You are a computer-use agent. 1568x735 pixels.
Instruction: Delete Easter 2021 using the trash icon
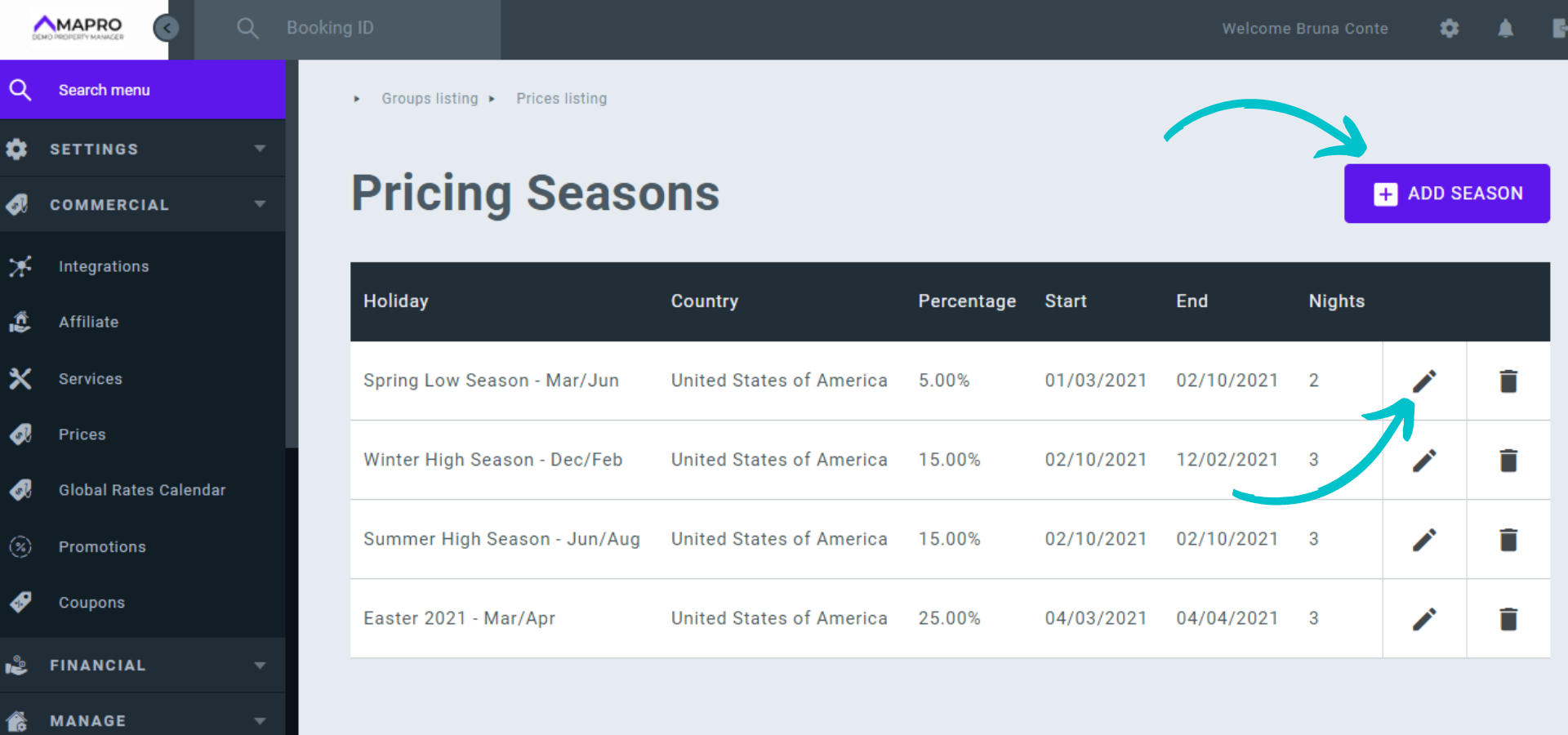[x=1508, y=618]
